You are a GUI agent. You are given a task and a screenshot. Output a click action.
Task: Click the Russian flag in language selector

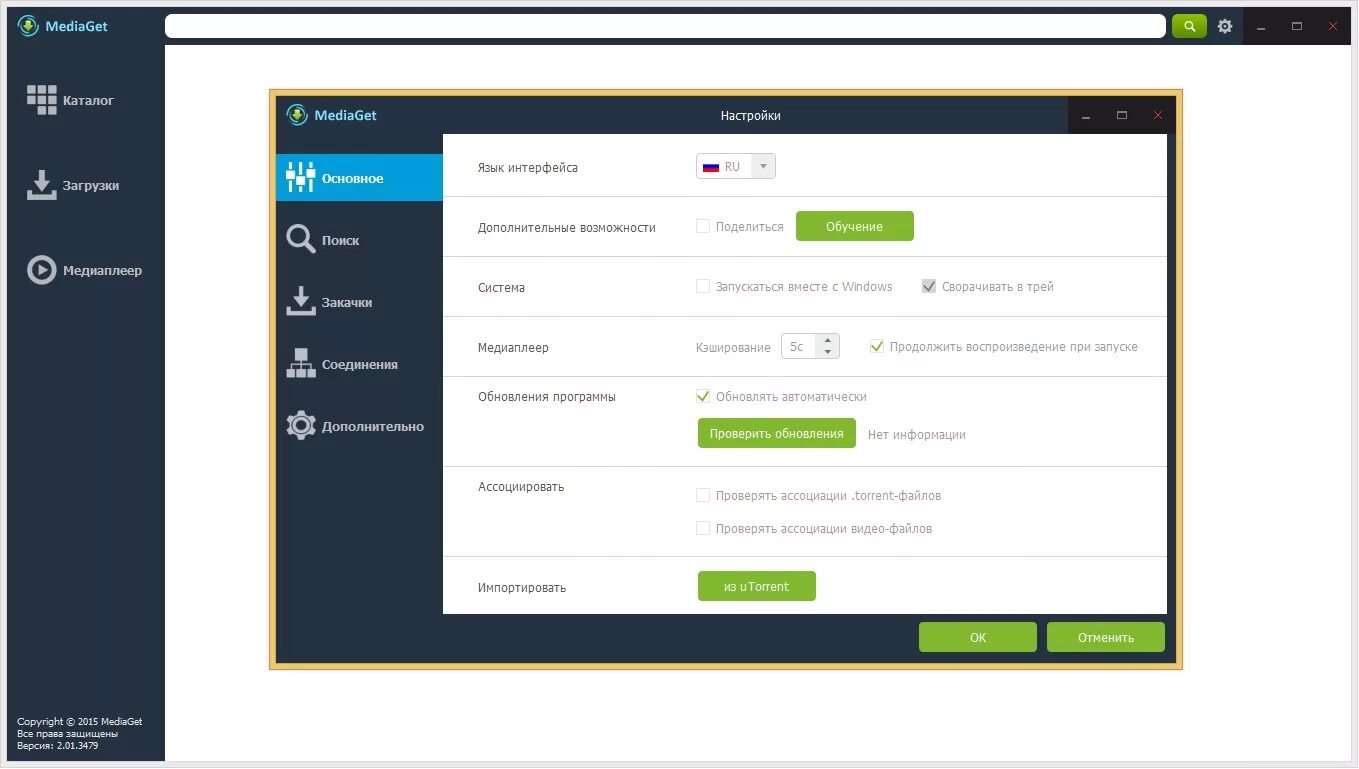(711, 167)
